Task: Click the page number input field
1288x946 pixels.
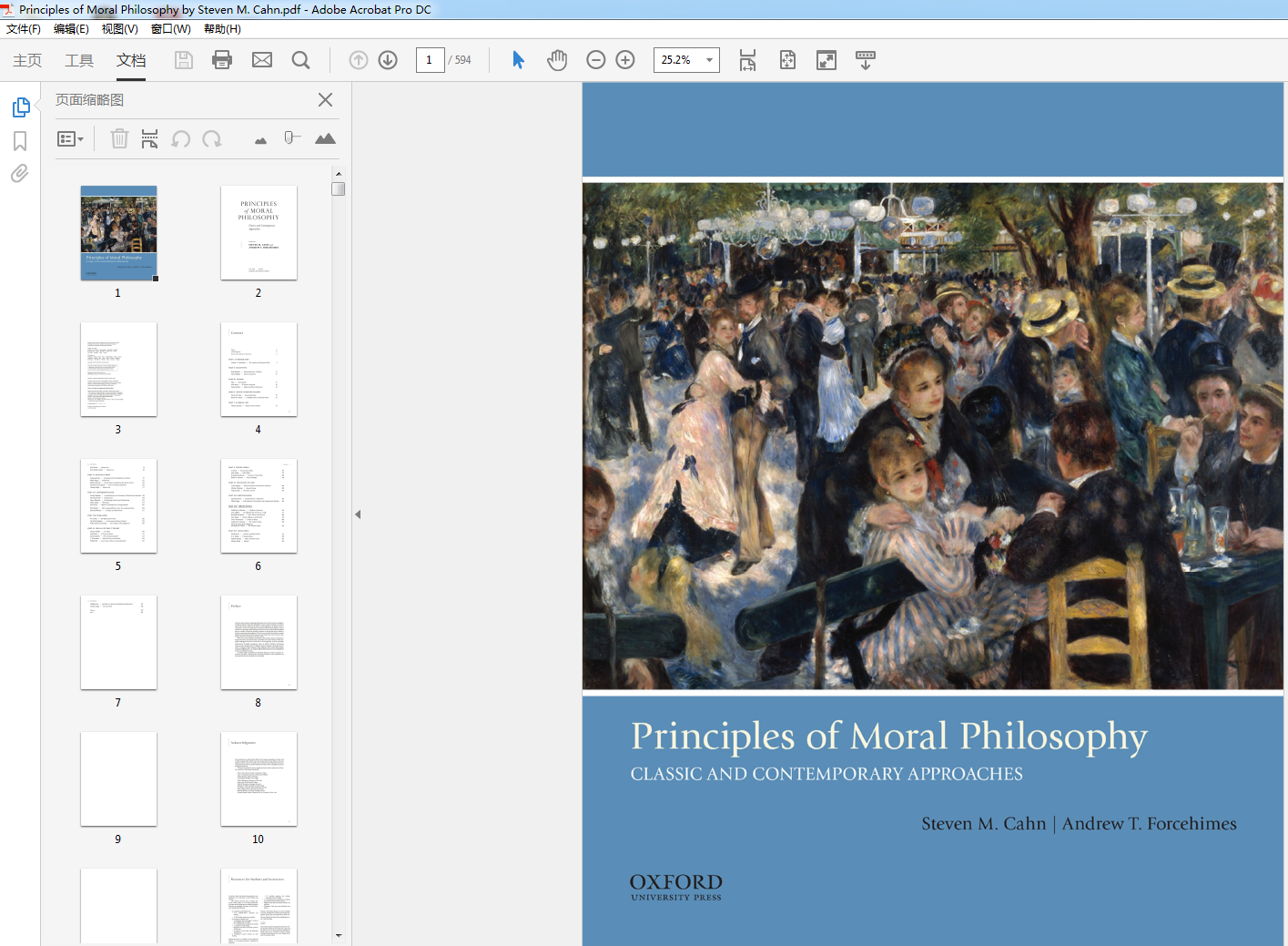Action: (430, 60)
